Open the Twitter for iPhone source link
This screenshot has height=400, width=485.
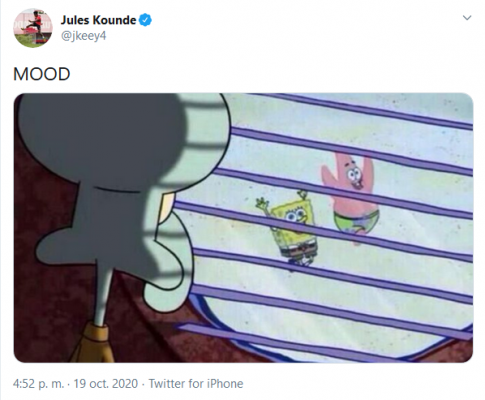196,384
